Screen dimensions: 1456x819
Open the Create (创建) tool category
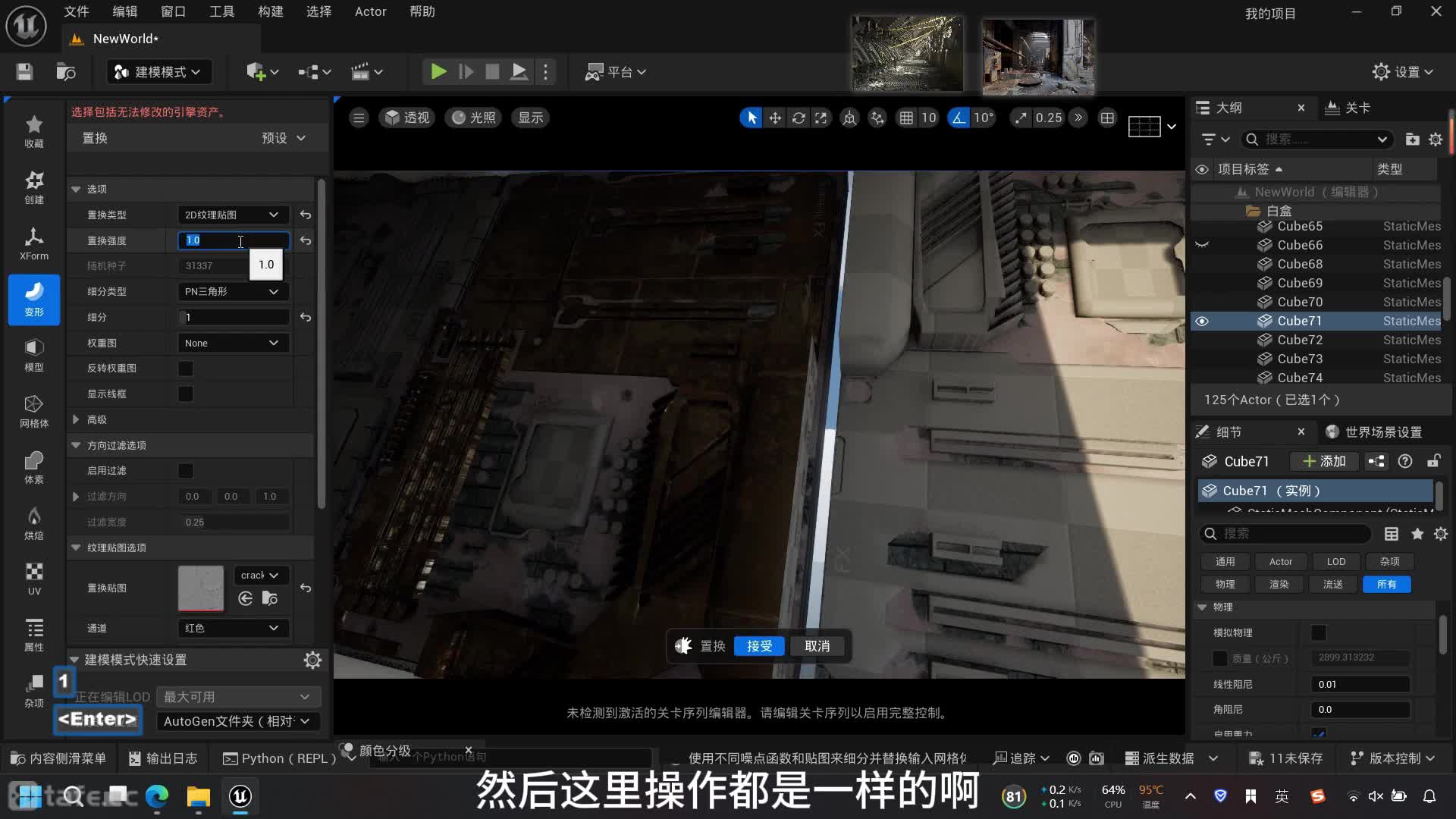coord(34,187)
